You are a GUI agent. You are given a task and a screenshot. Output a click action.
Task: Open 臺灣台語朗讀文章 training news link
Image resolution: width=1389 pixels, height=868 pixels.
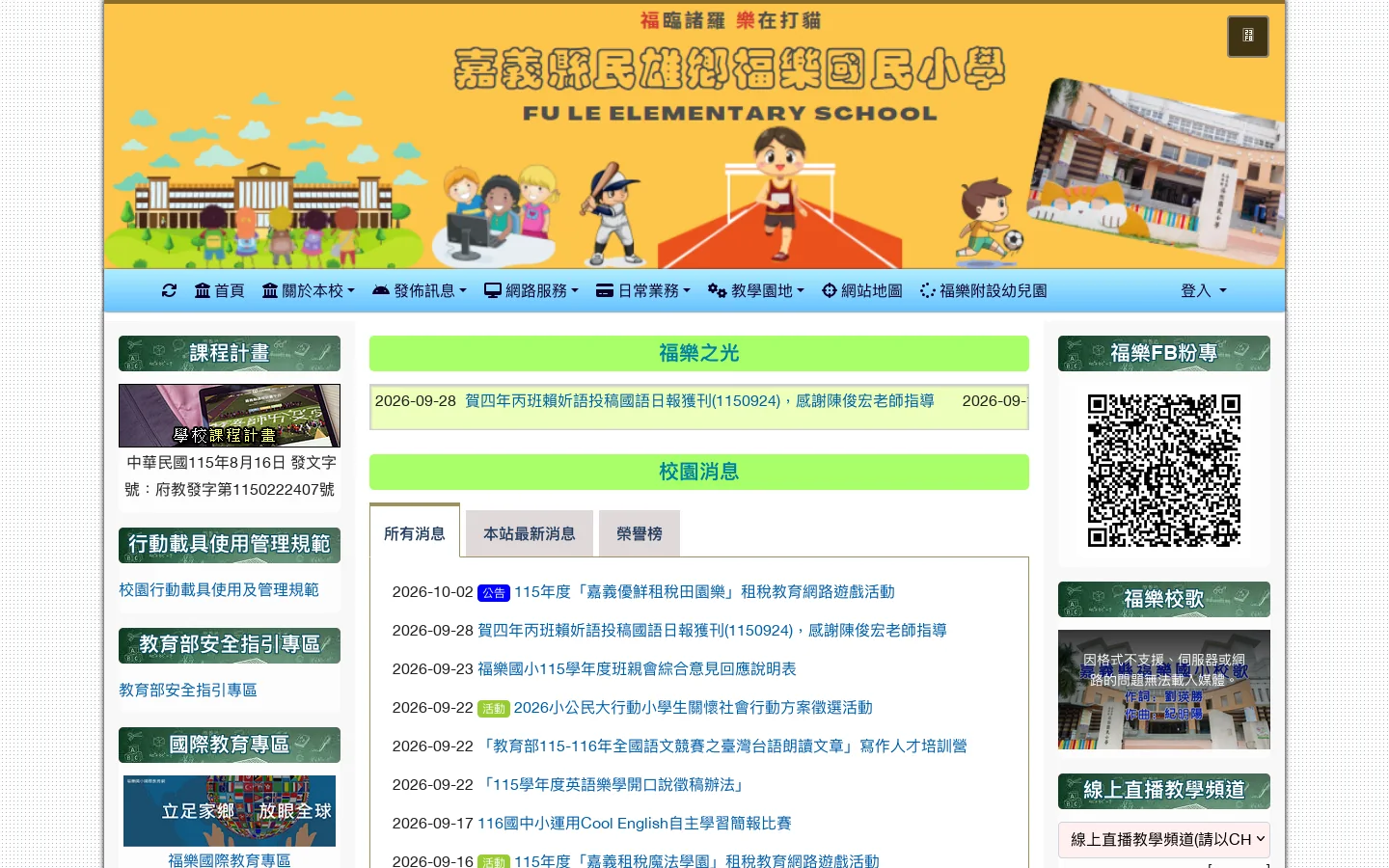coord(722,746)
